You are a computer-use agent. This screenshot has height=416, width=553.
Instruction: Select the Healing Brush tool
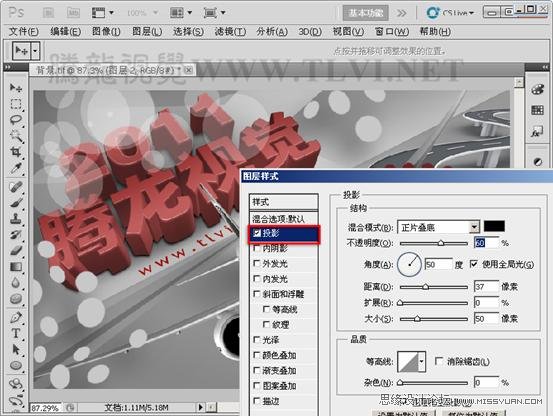click(x=16, y=186)
